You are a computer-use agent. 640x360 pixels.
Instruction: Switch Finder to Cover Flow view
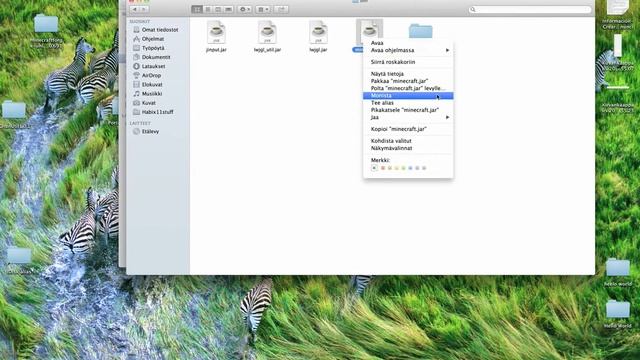[229, 9]
